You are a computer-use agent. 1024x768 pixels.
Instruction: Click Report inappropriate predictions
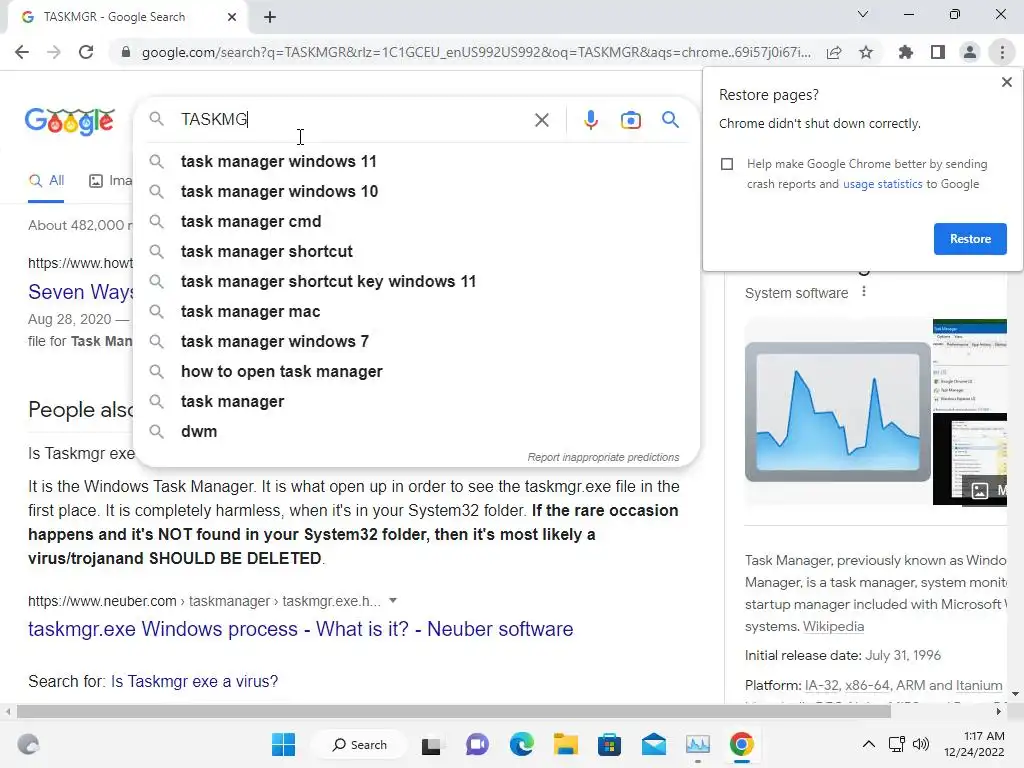(x=603, y=457)
